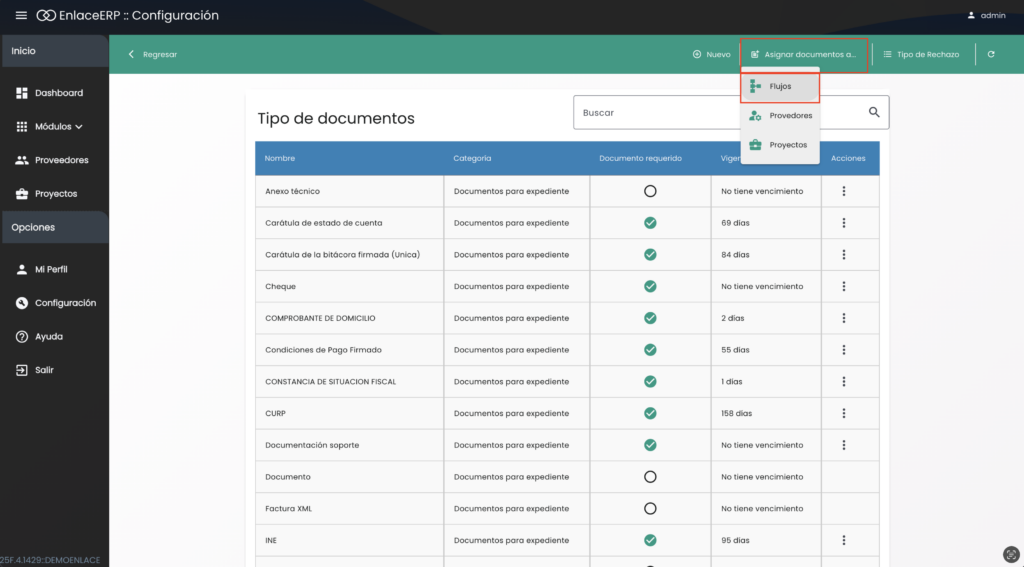Click the refresh icon in the toolbar
Image resolution: width=1024 pixels, height=567 pixels.
[991, 54]
